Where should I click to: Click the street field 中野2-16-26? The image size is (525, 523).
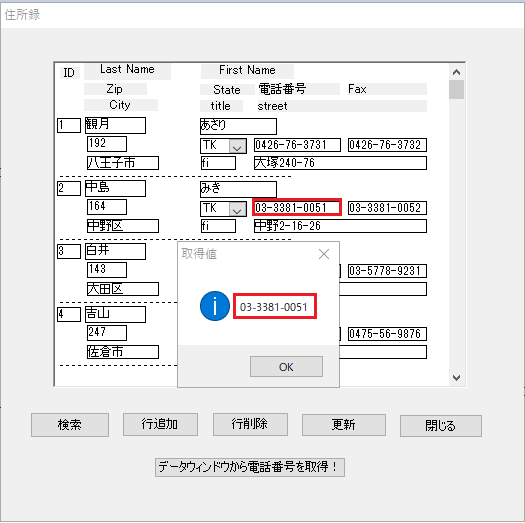340,226
